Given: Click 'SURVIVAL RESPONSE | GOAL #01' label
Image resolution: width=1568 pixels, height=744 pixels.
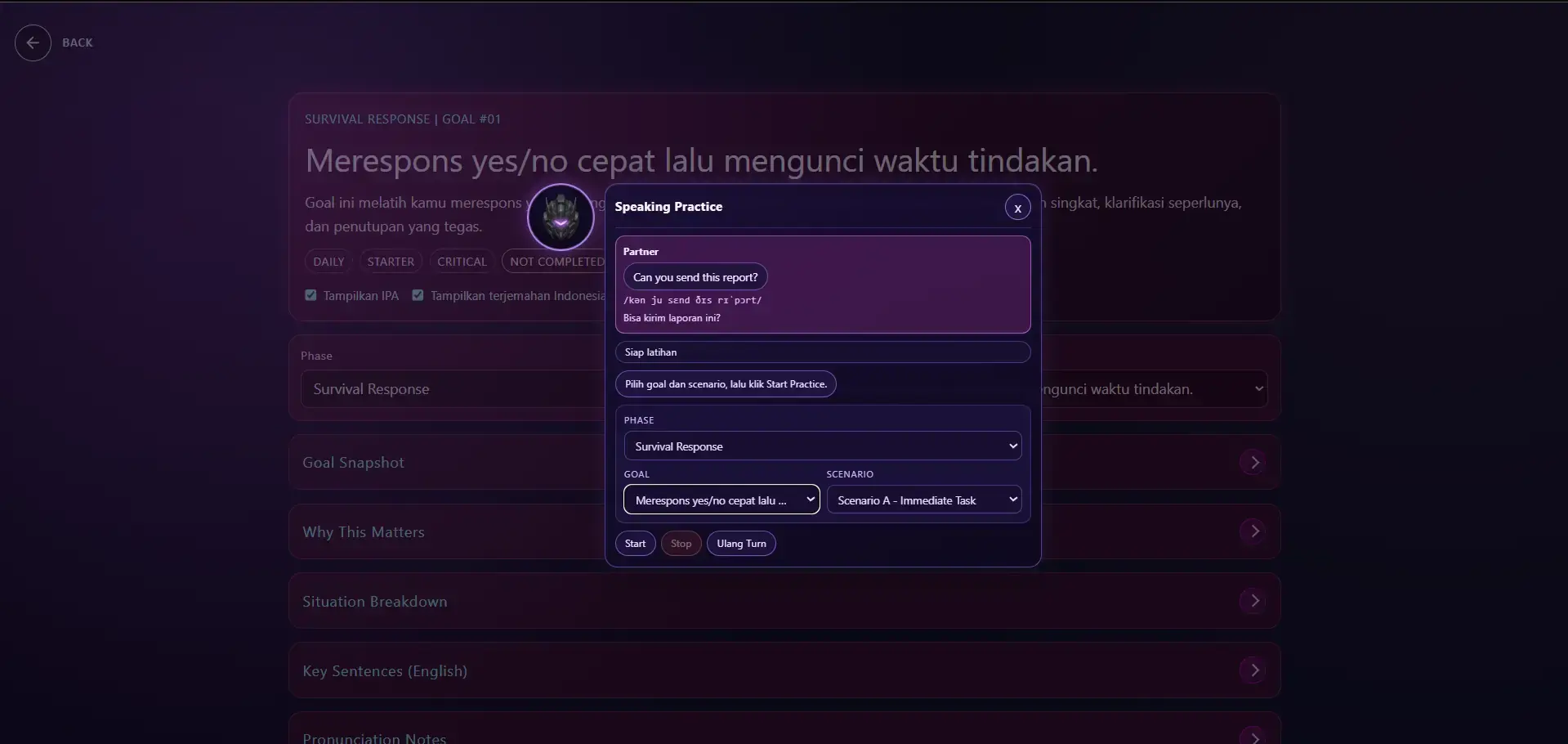Looking at the screenshot, I should pyautogui.click(x=403, y=119).
